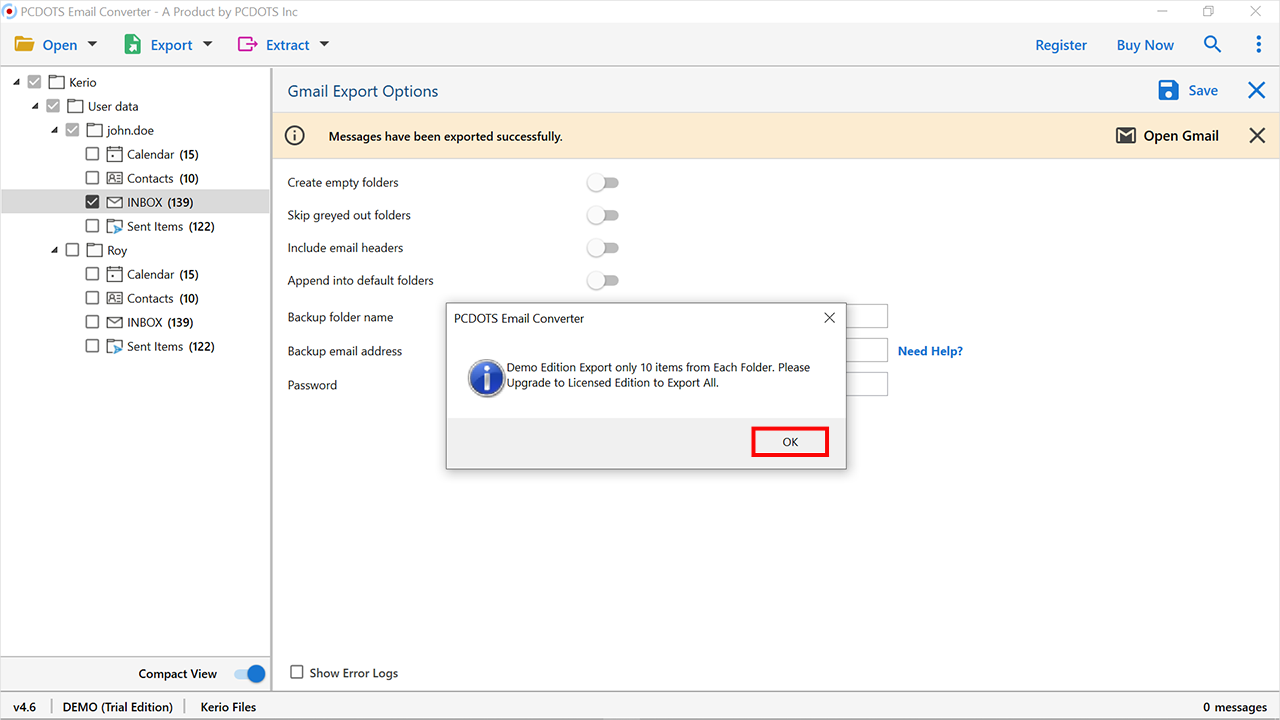Click the User data folder icon

[x=75, y=106]
